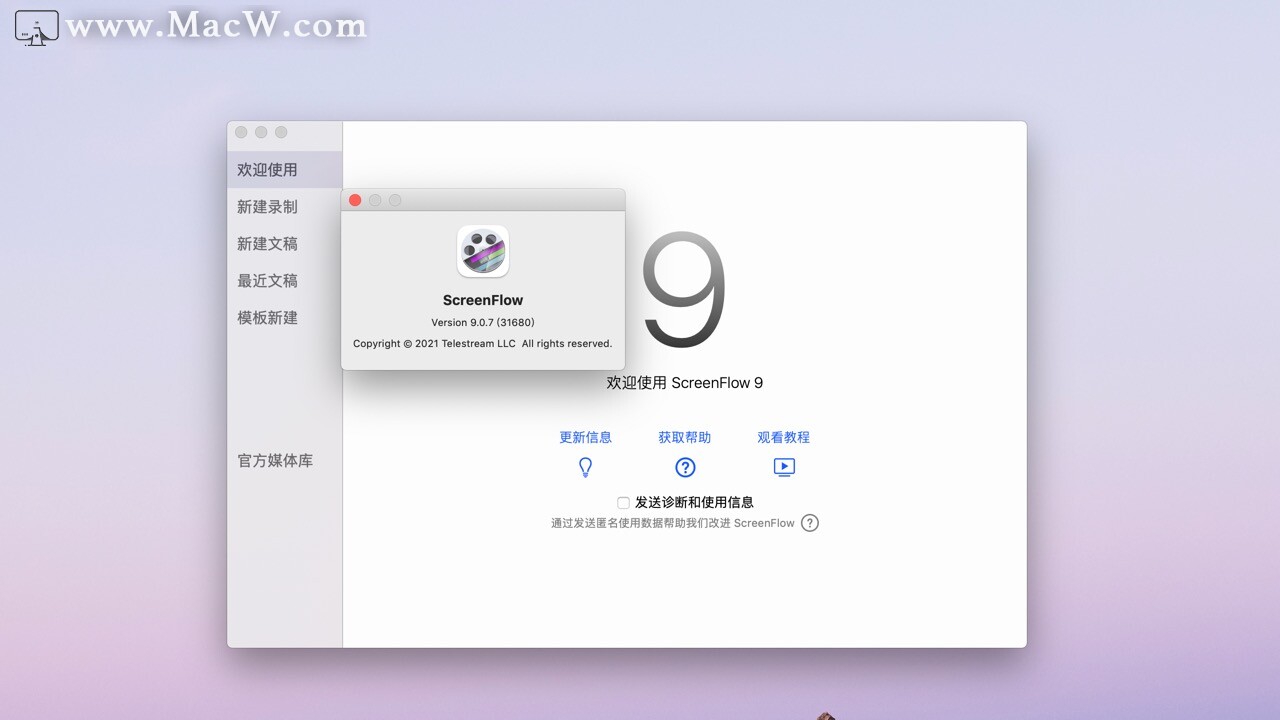Click the help icon beside anonymous data text
Viewport: 1280px width, 720px height.
(x=810, y=523)
